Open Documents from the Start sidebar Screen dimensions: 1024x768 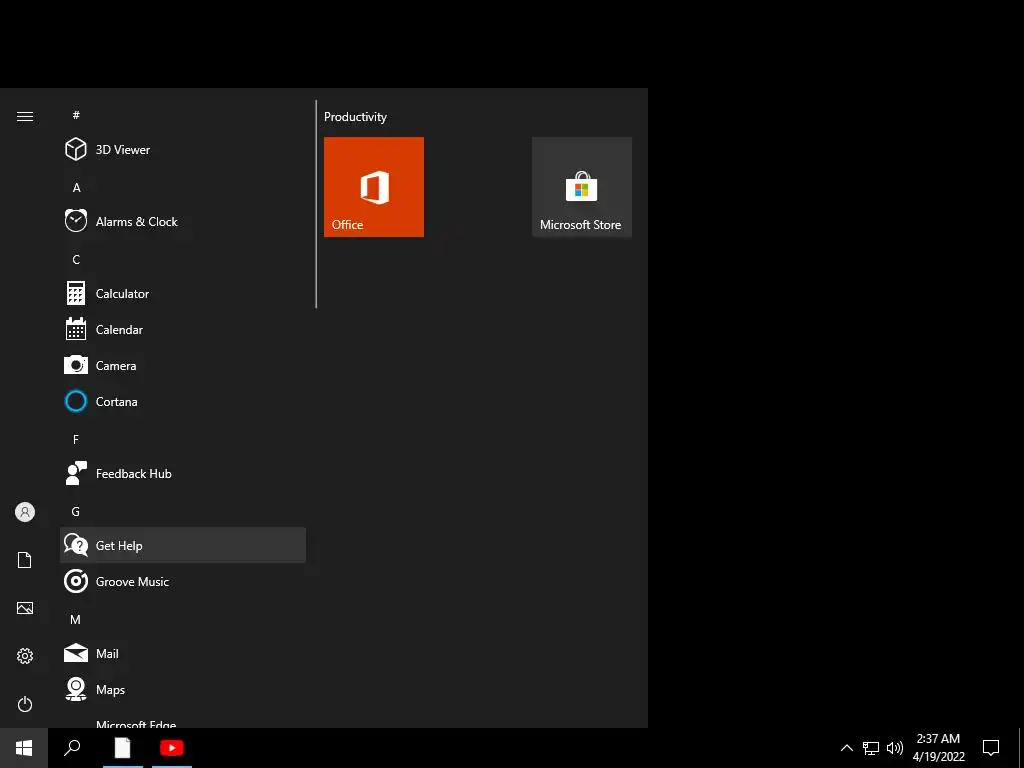tap(25, 560)
